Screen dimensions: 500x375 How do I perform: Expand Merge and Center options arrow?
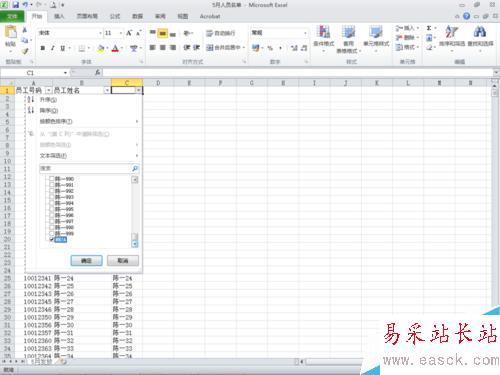pyautogui.click(x=244, y=48)
